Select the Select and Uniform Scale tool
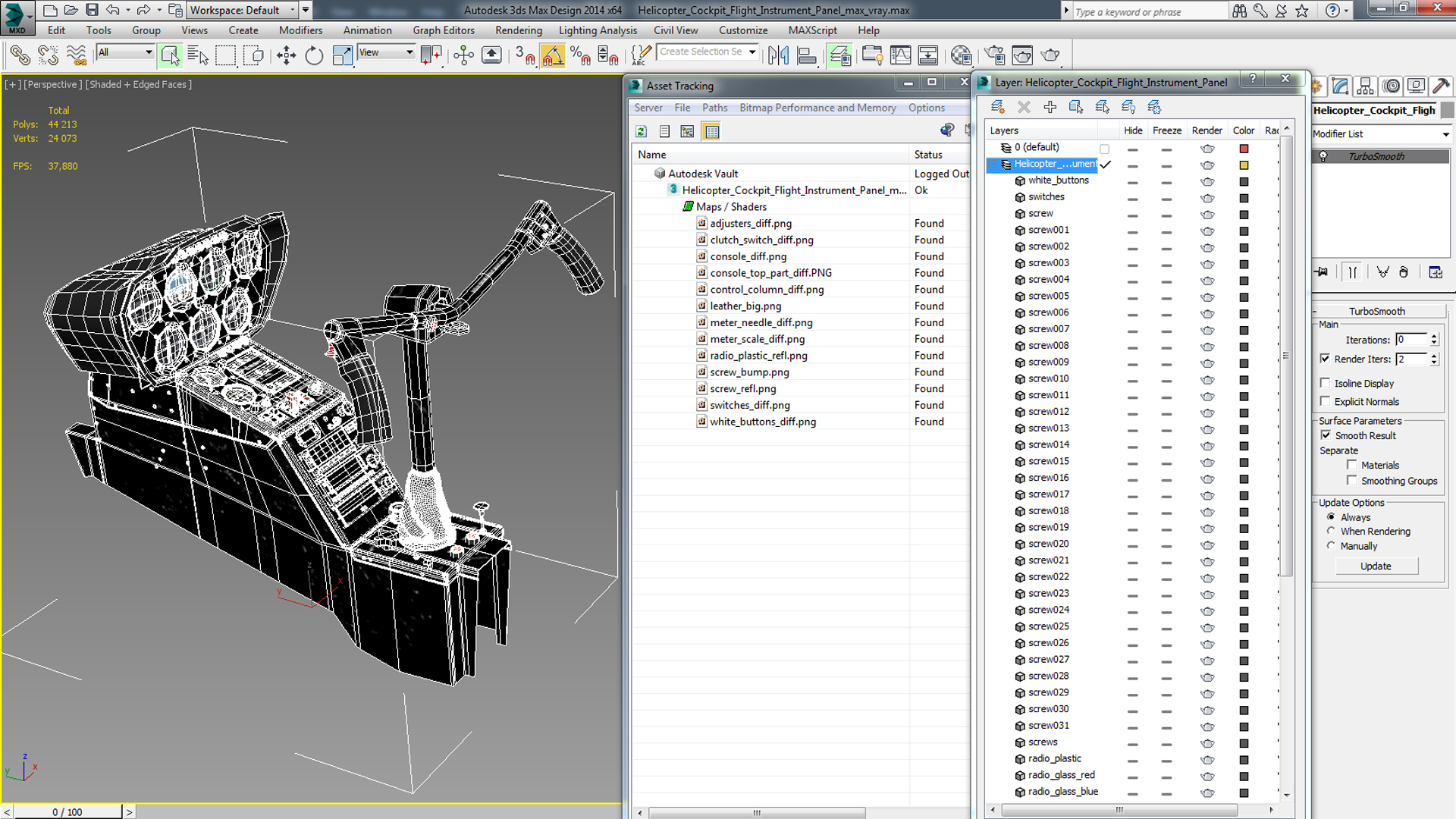Viewport: 1456px width, 819px height. 342,55
